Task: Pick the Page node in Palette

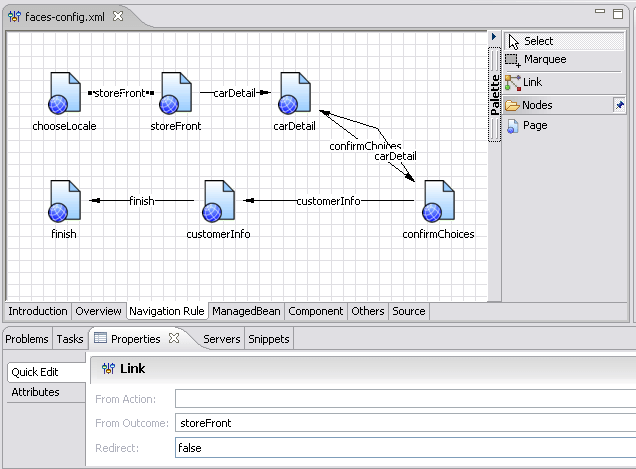Action: [x=527, y=126]
